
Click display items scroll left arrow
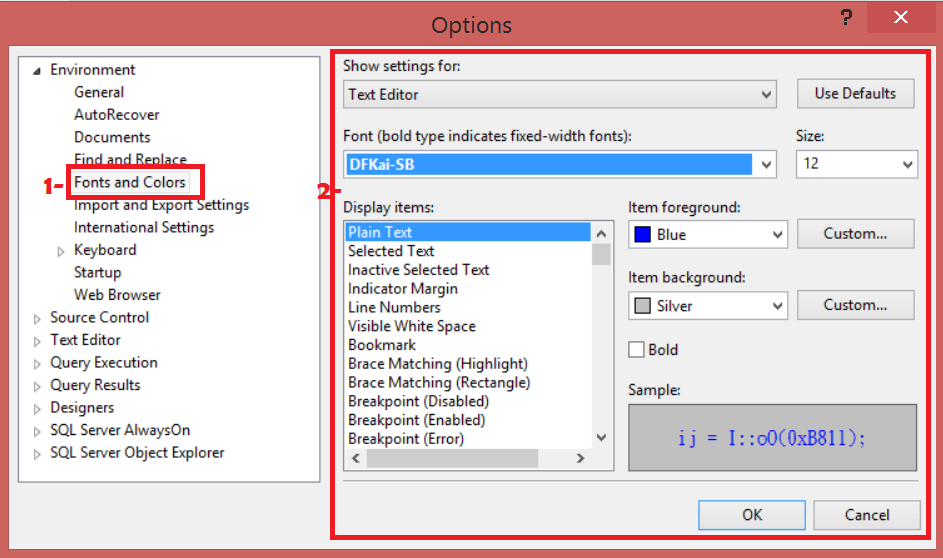(x=356, y=458)
